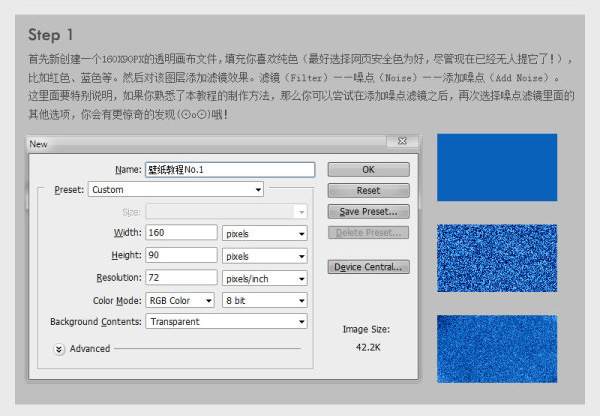Click the OK button
Screen dimensions: 600x416
point(368,170)
